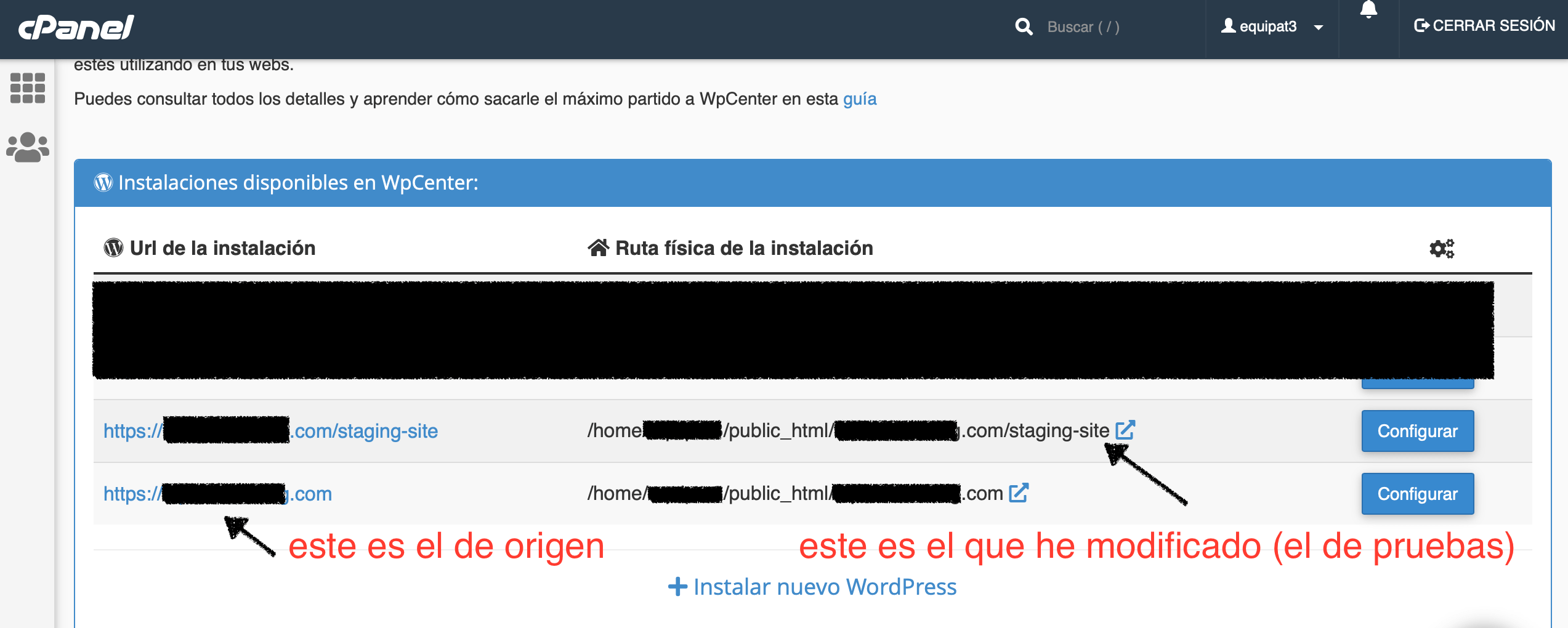Select the Url de la instalación header text
The image size is (1568, 628).
coord(222,248)
